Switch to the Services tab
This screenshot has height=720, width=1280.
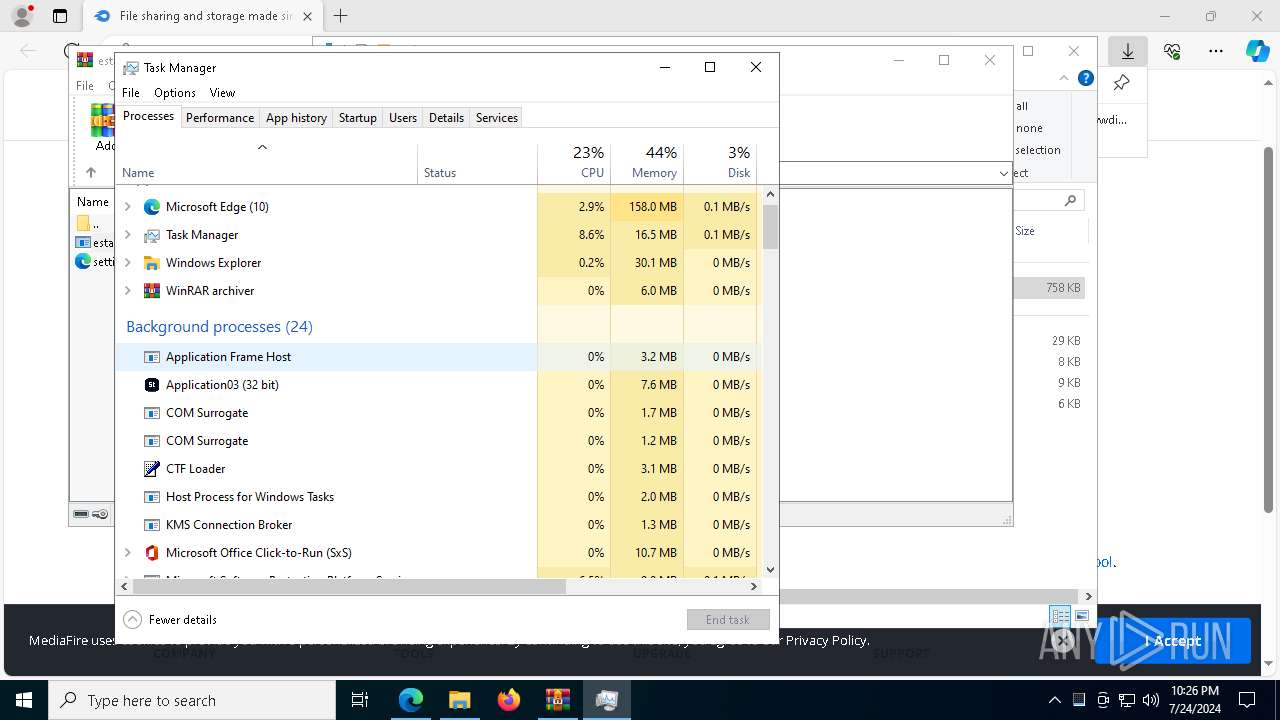(497, 117)
